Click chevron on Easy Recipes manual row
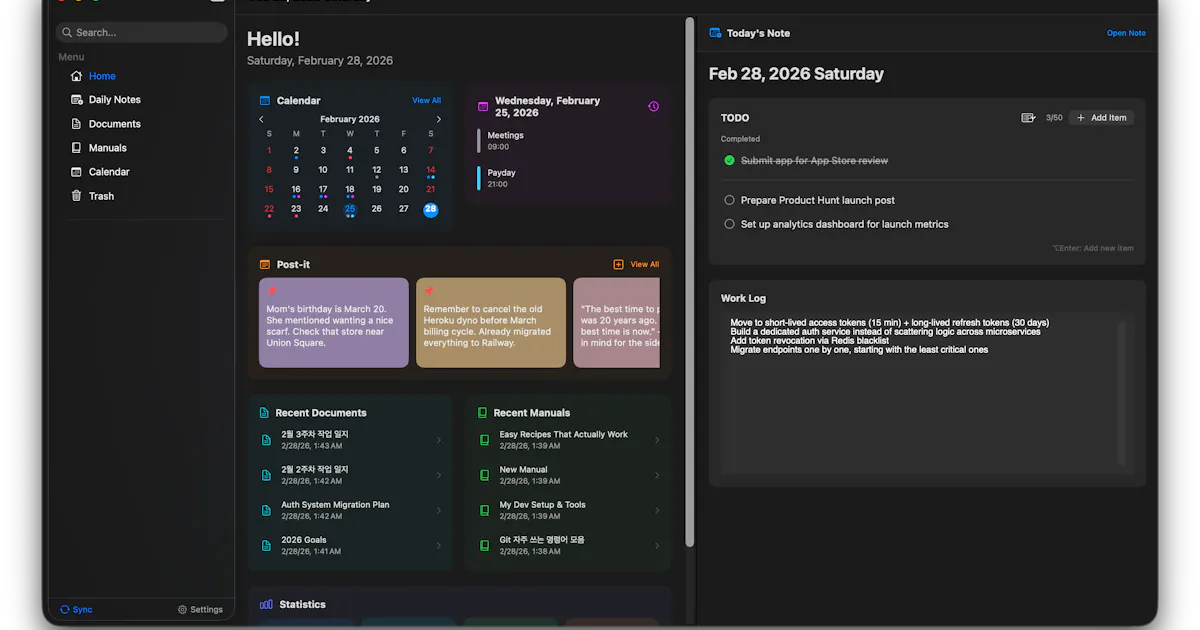 pyautogui.click(x=657, y=440)
